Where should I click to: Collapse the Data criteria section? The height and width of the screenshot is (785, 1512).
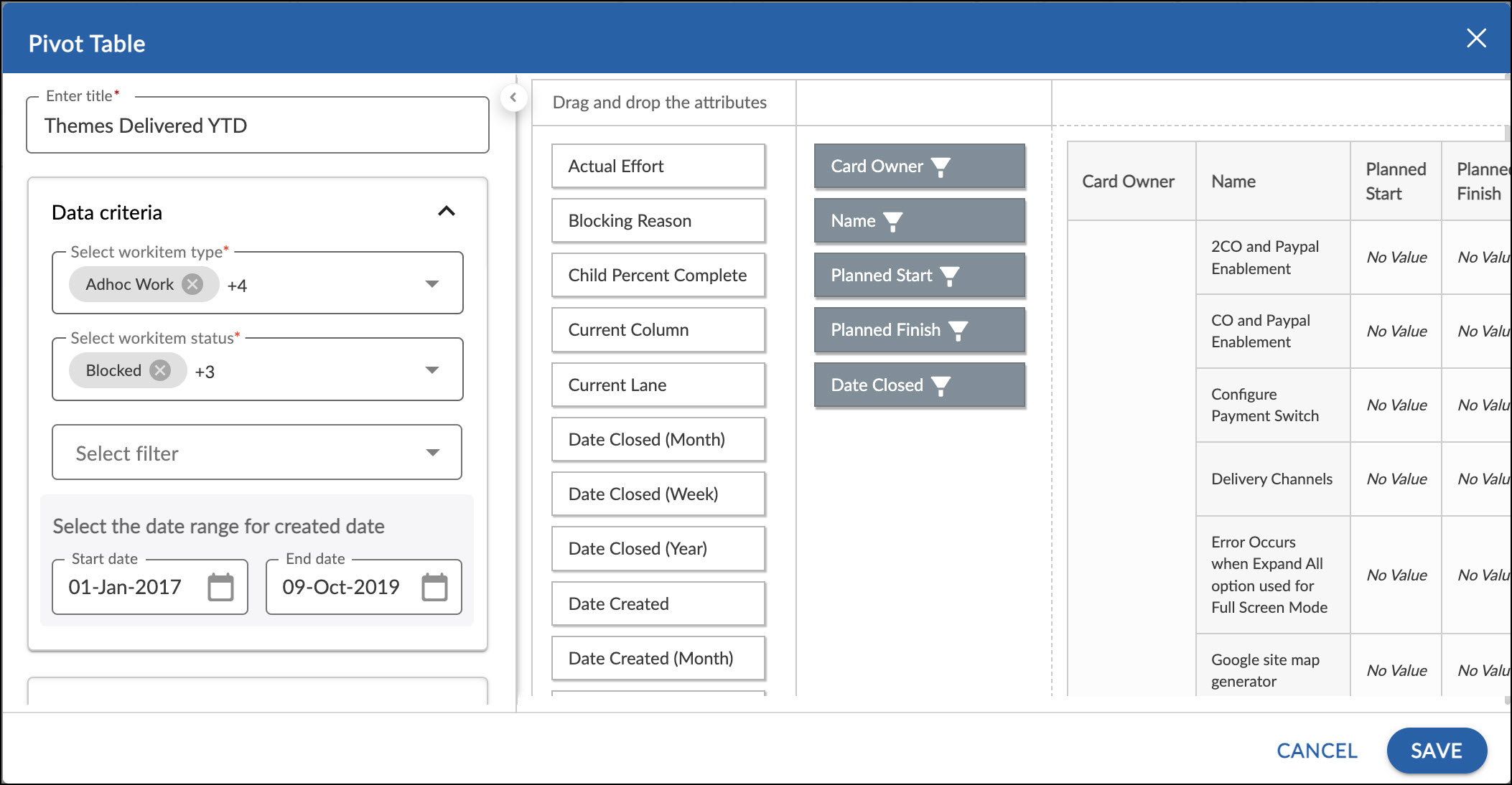pos(447,211)
